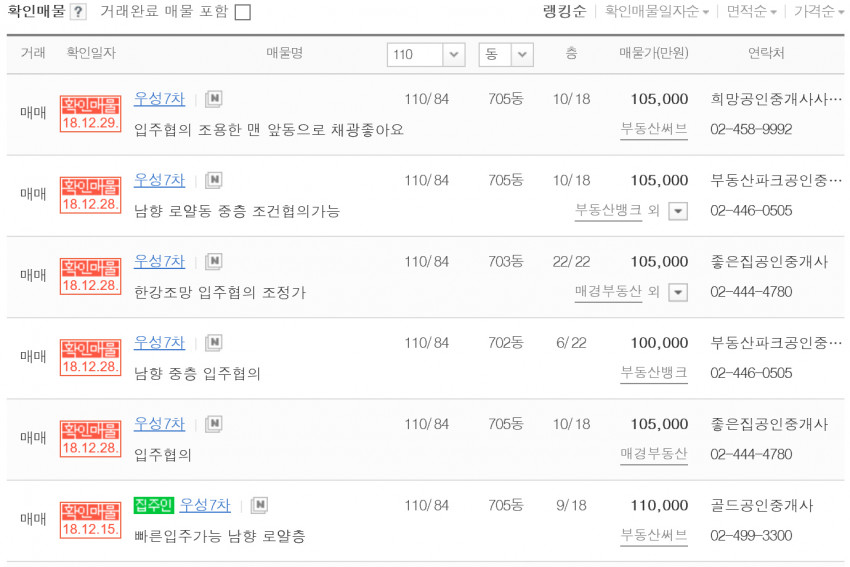Expand the arrow next to 부동산뱅크 외
The image size is (850, 567).
click(x=678, y=211)
